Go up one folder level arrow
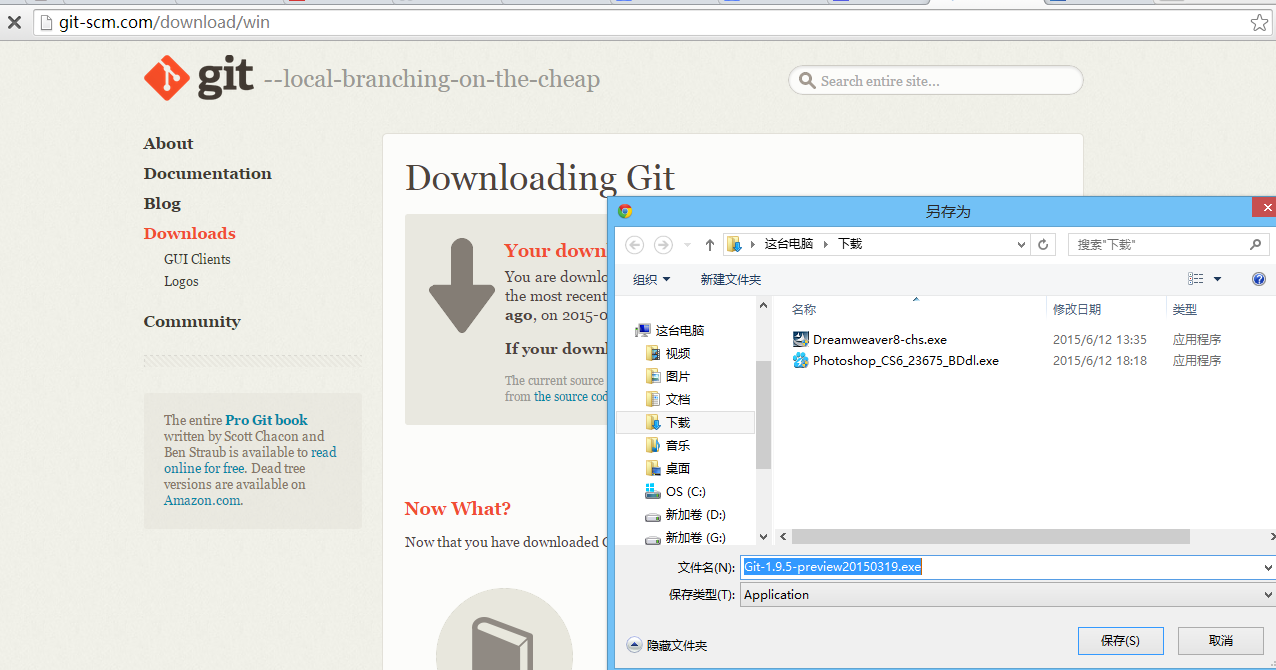1276x670 pixels. (x=710, y=244)
